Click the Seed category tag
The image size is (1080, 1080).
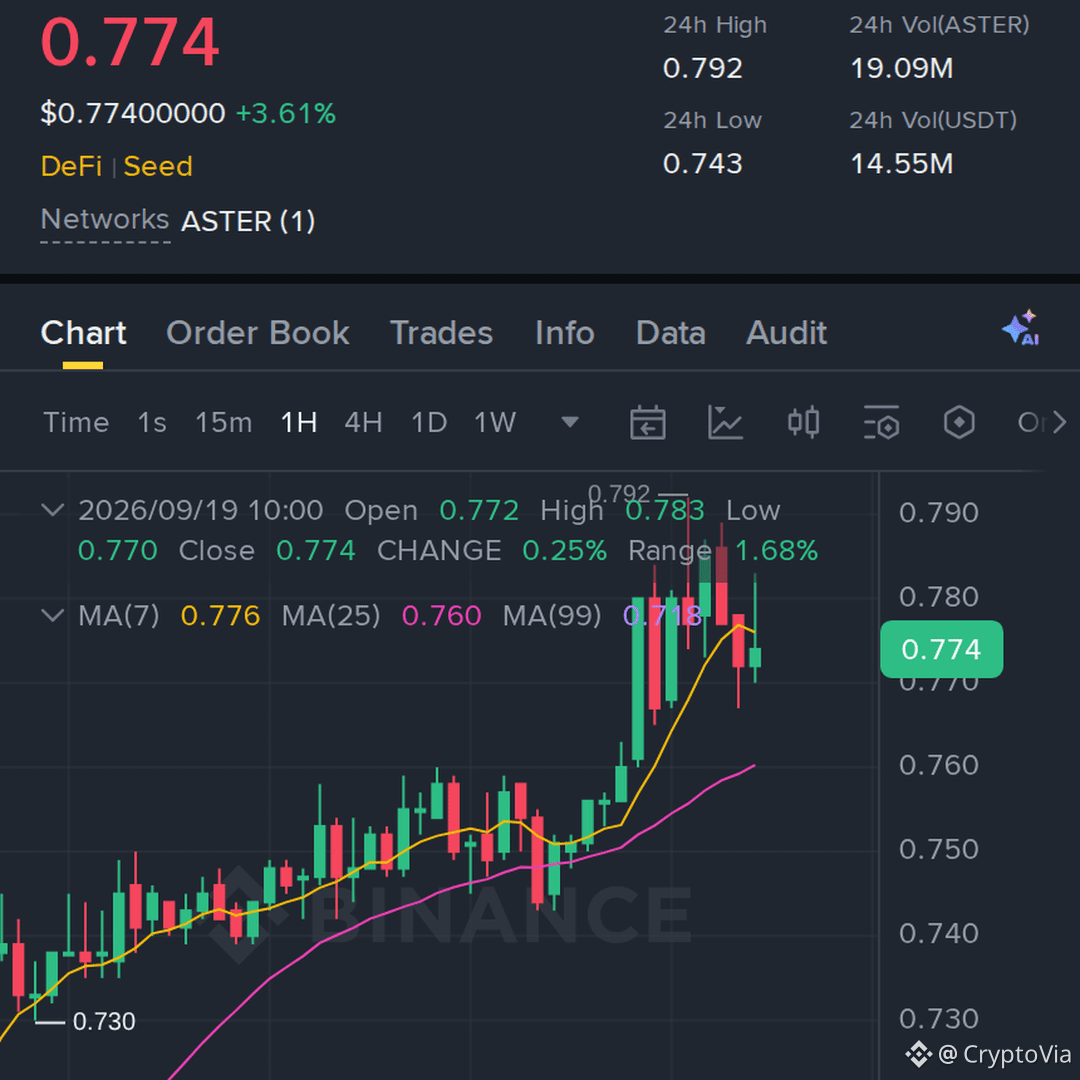tap(158, 166)
